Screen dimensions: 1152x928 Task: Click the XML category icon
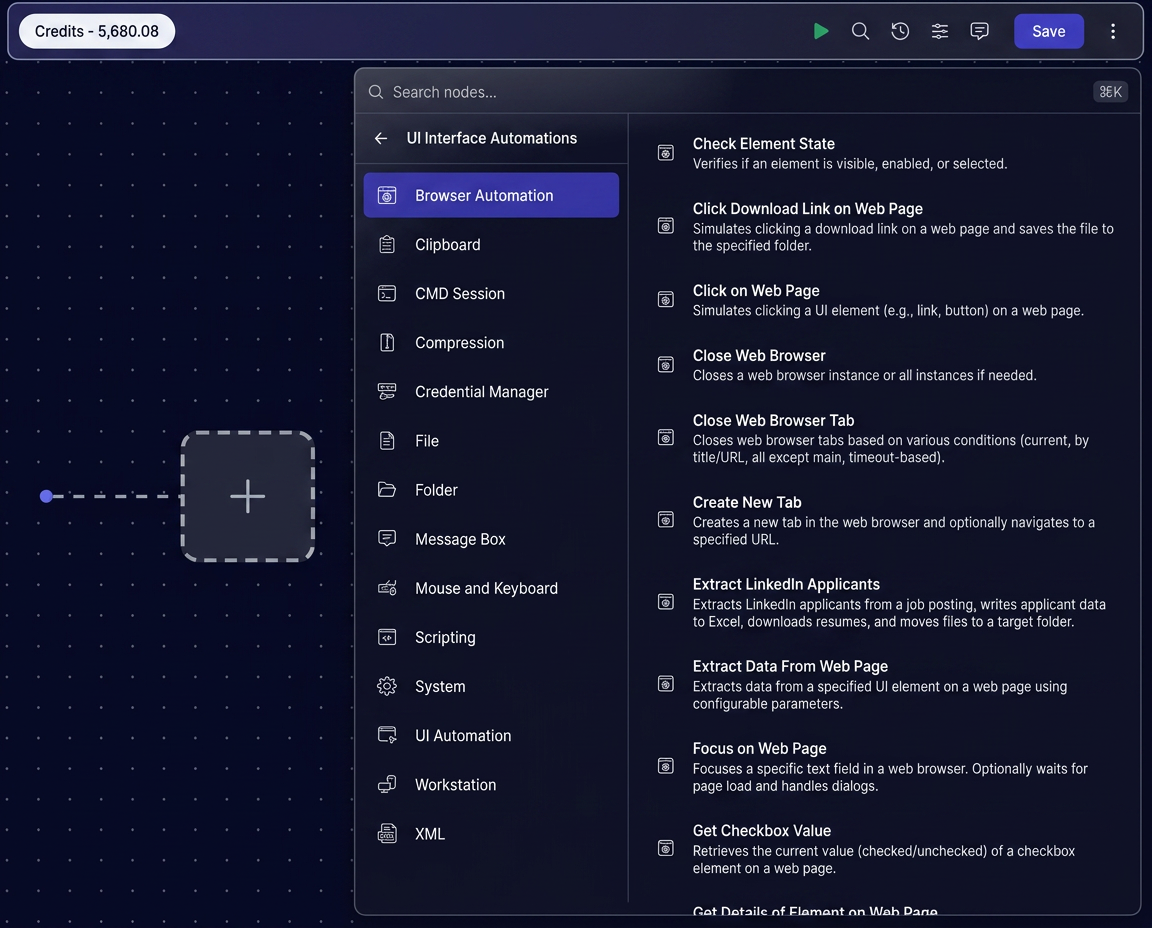pyautogui.click(x=387, y=834)
